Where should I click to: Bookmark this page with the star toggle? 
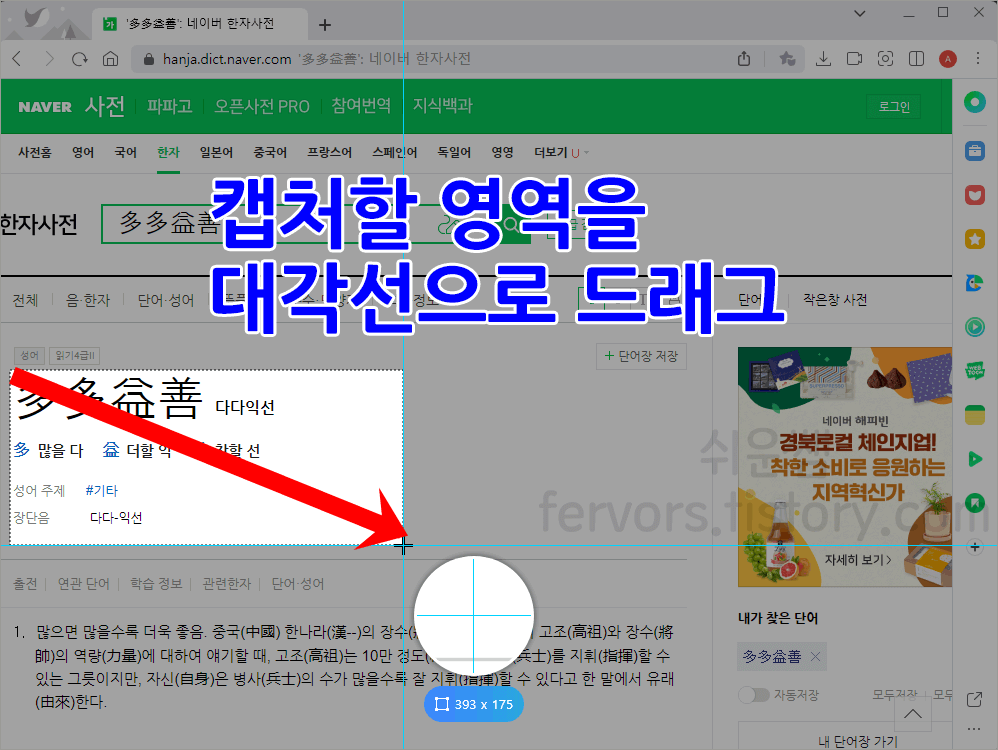[788, 59]
